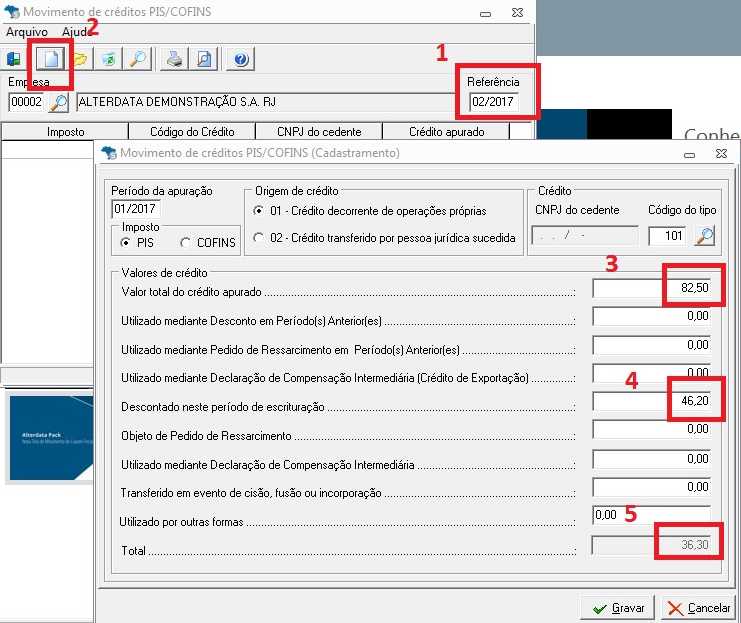Click the Desconto em Período(s) Anterior(es) value field
This screenshot has height=623, width=741.
pyautogui.click(x=651, y=316)
